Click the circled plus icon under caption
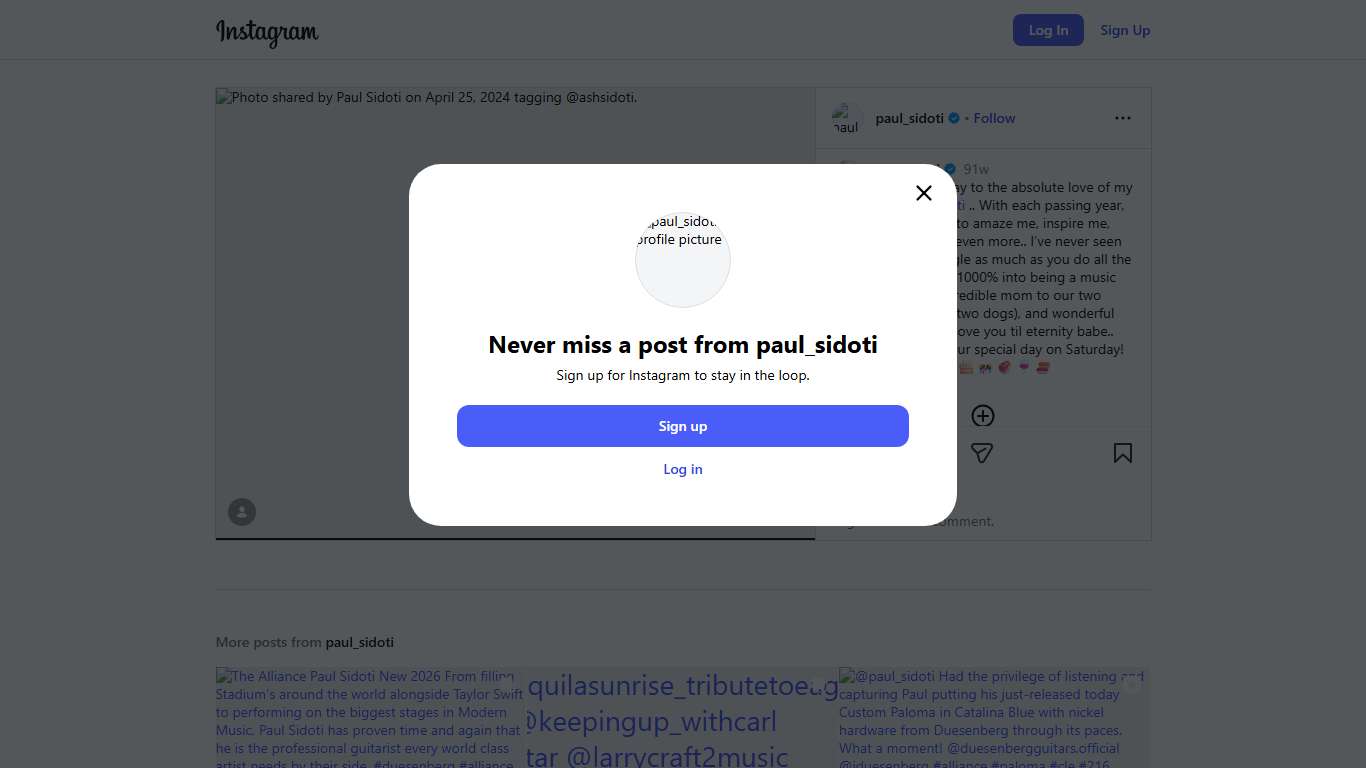This screenshot has height=768, width=1366. [983, 416]
